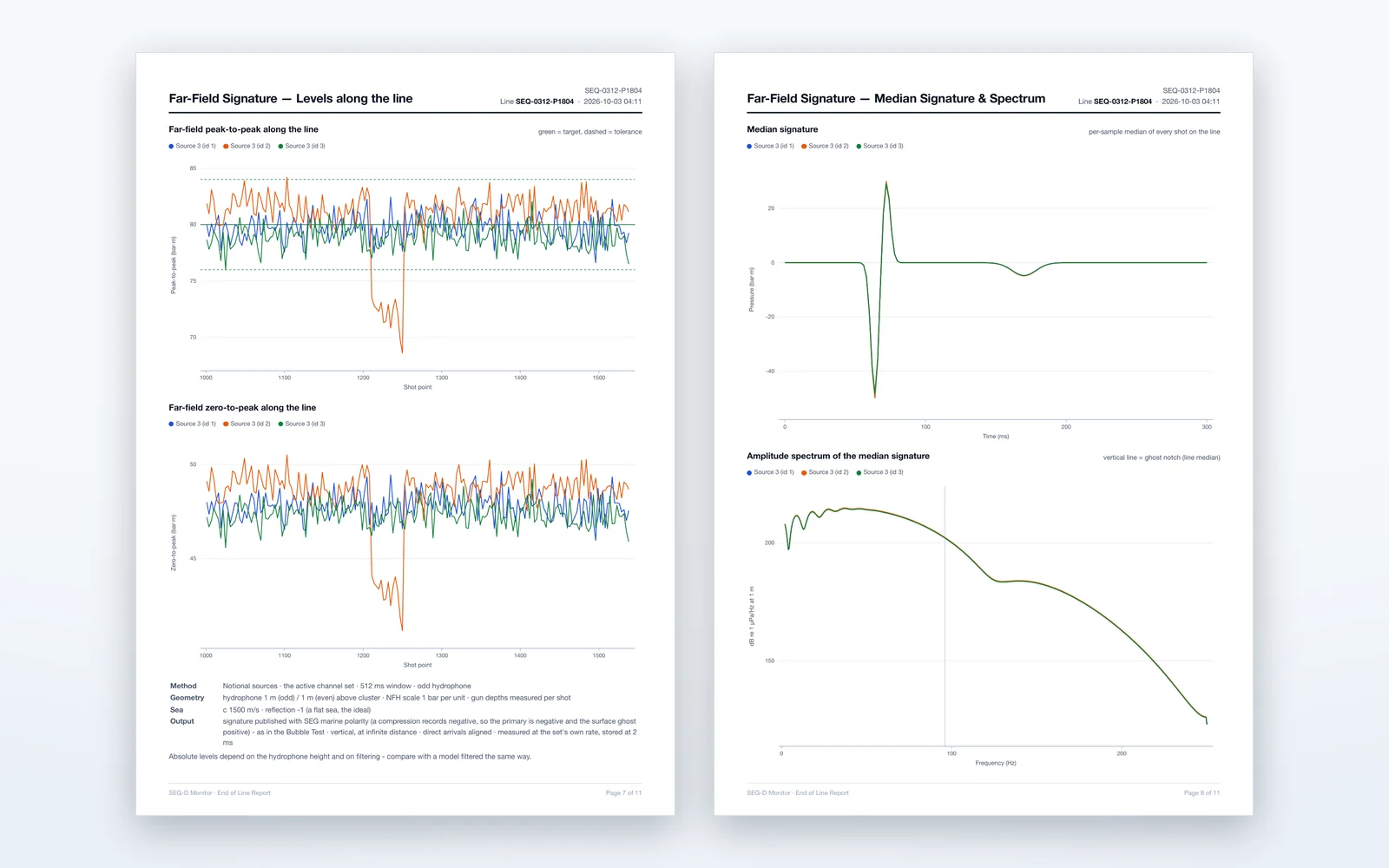This screenshot has width=1389, height=868.
Task: Click the bold line ID SEQ-0312-P1804 on page 7
Action: point(544,102)
